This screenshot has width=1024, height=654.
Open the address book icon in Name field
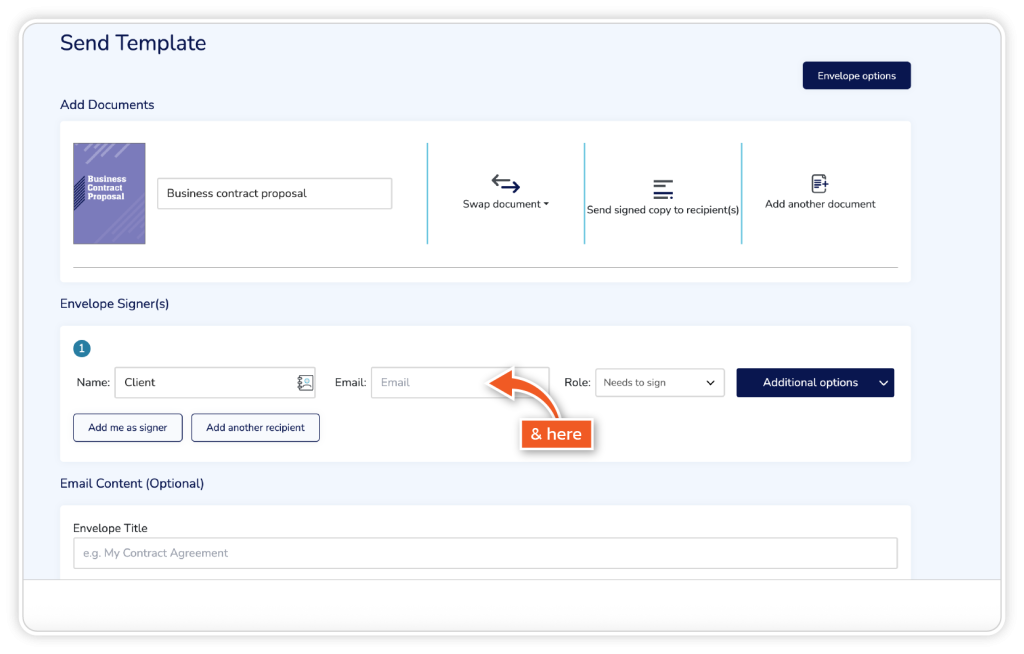(305, 383)
